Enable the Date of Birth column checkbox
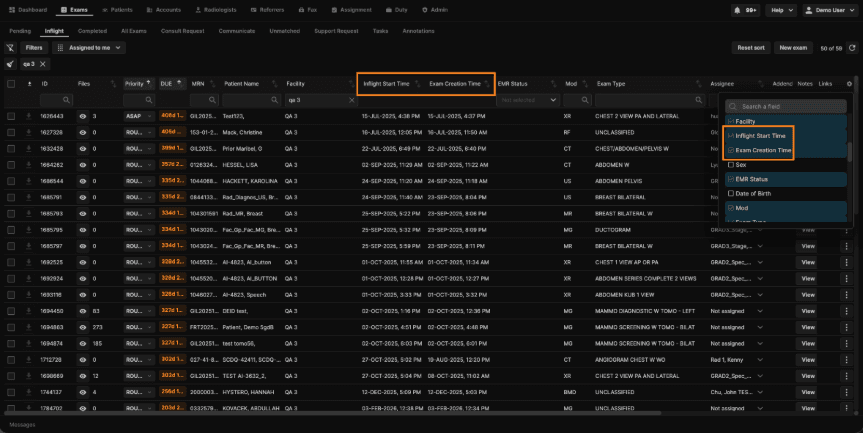864x433 pixels. 731,193
